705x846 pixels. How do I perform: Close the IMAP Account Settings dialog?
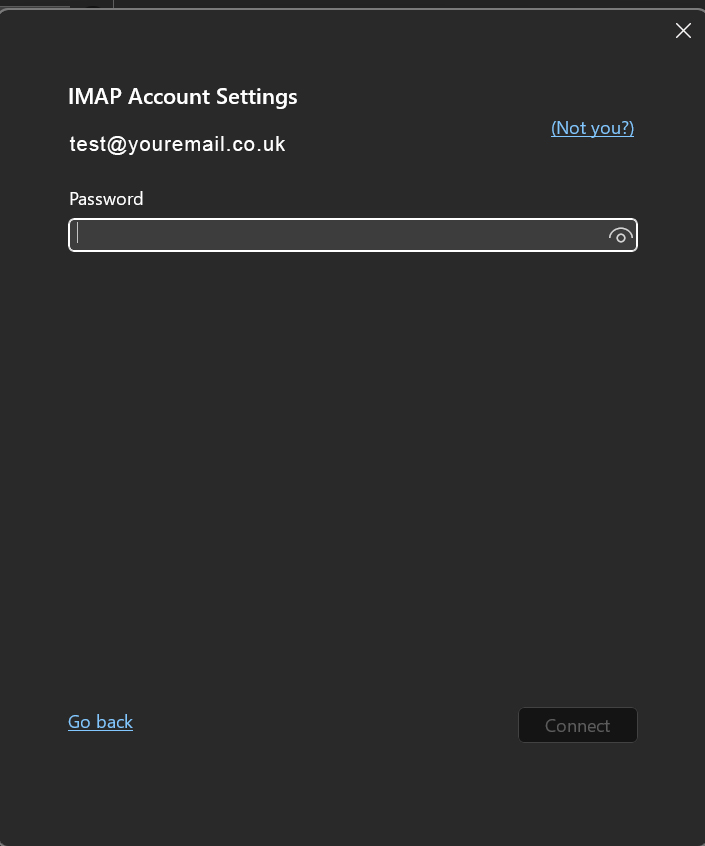(x=683, y=31)
